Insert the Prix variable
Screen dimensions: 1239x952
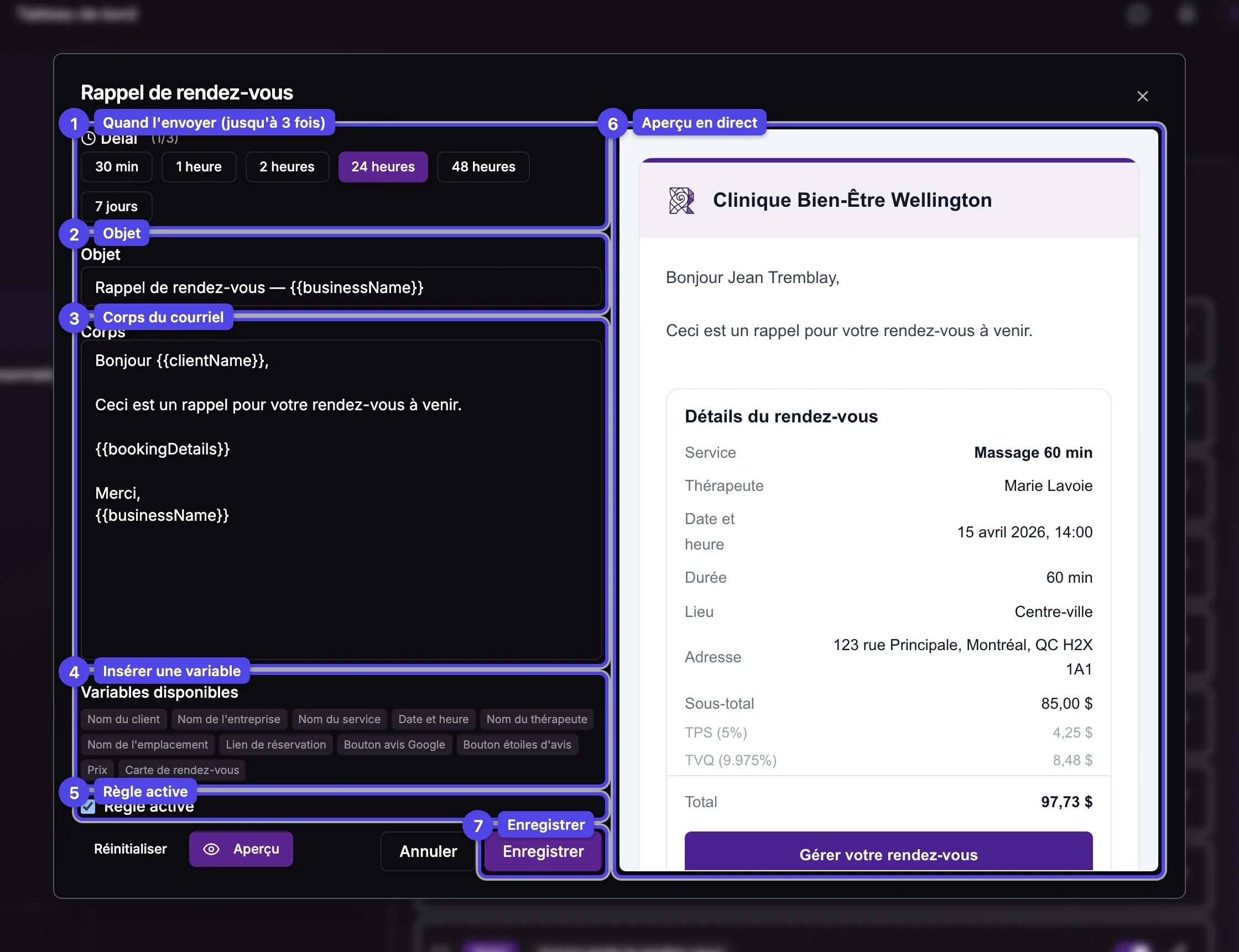(97, 770)
